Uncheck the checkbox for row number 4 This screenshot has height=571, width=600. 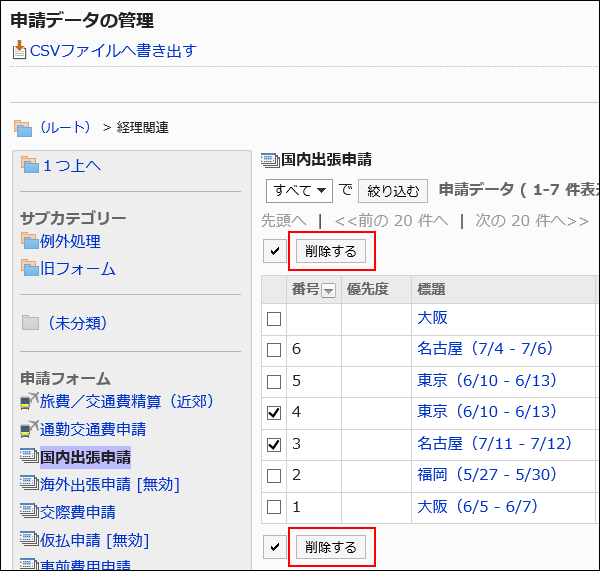[x=274, y=413]
